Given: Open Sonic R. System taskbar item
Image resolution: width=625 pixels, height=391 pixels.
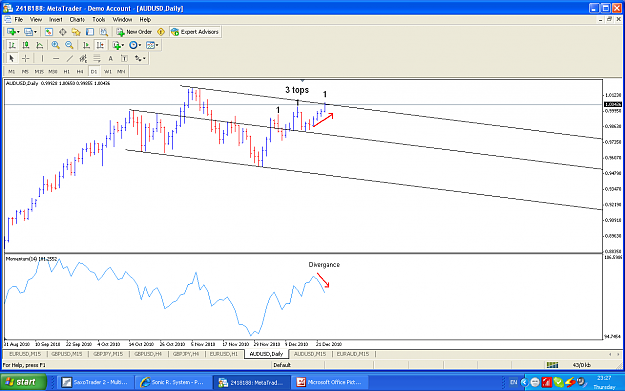Looking at the screenshot, I should click(x=172, y=382).
